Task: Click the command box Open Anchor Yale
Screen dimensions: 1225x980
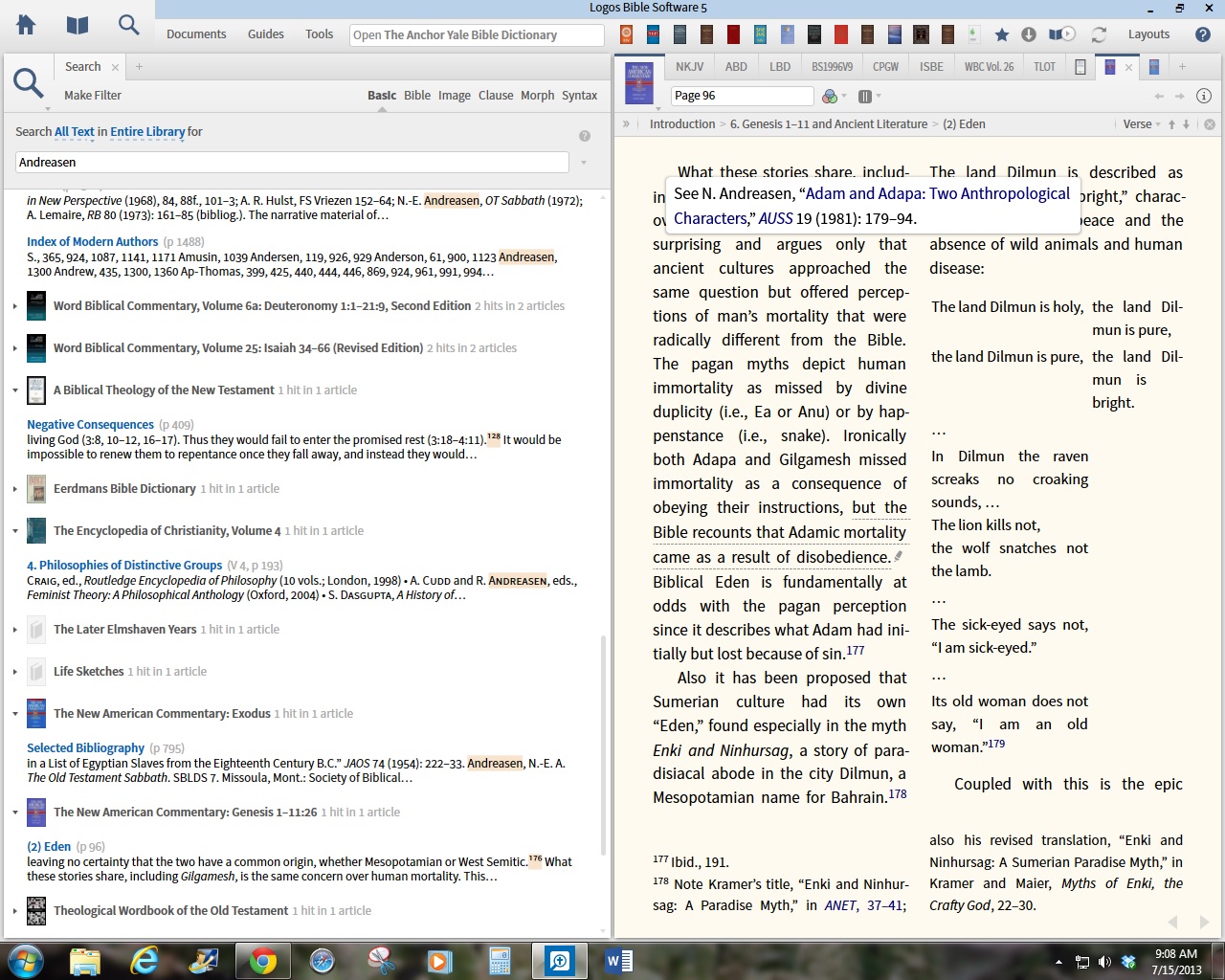Action: [x=477, y=34]
